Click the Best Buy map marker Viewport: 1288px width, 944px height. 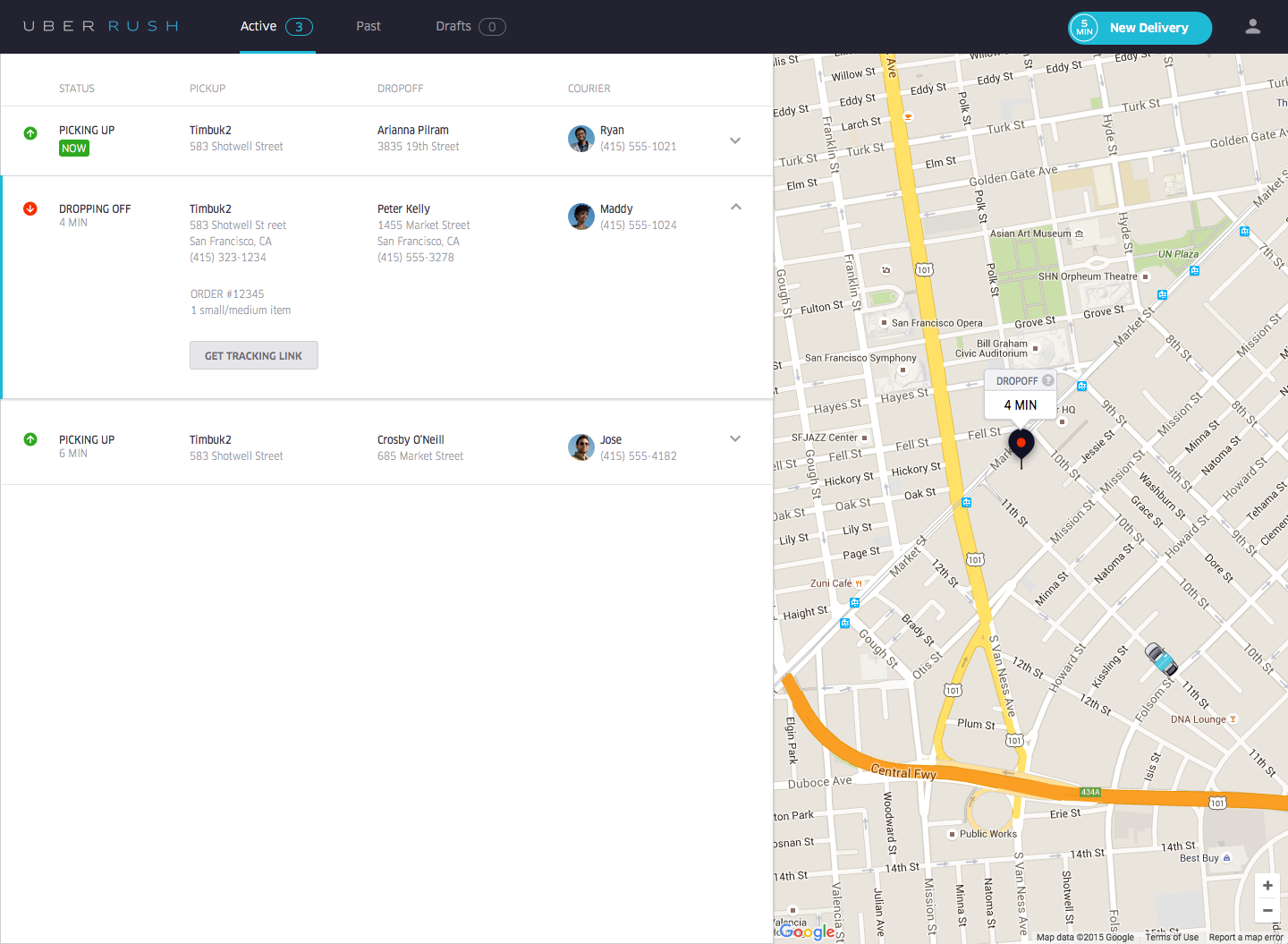tap(1226, 858)
